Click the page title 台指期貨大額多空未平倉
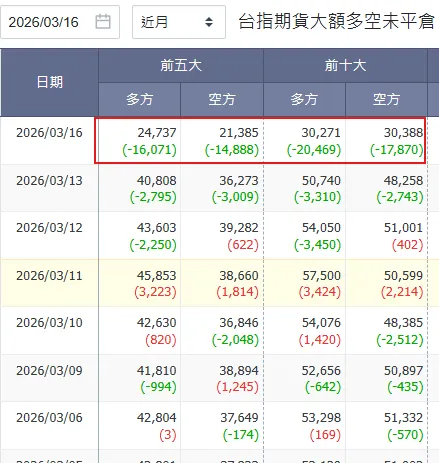439x463 pixels. (337, 21)
